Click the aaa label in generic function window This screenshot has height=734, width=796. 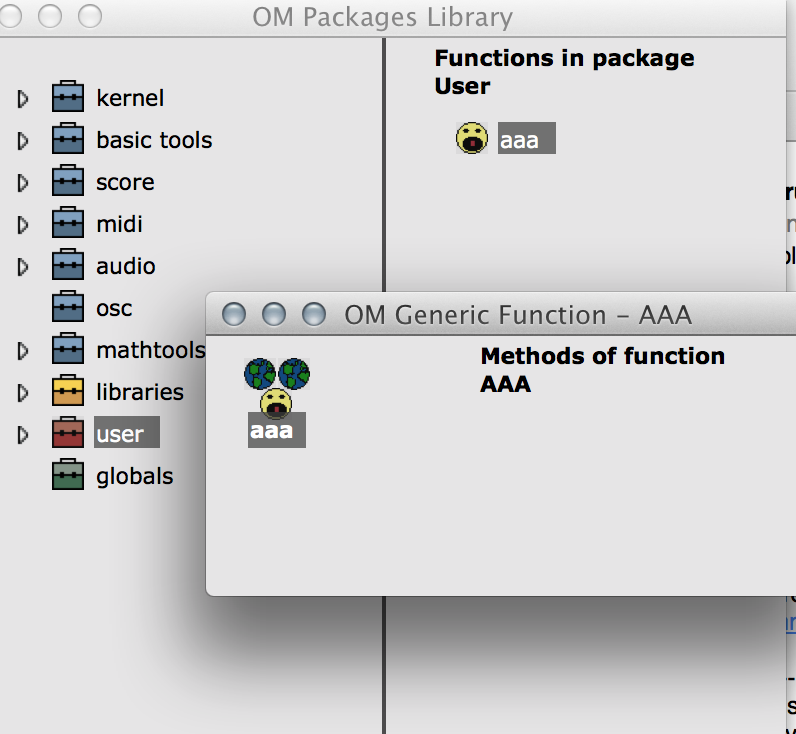[x=277, y=430]
